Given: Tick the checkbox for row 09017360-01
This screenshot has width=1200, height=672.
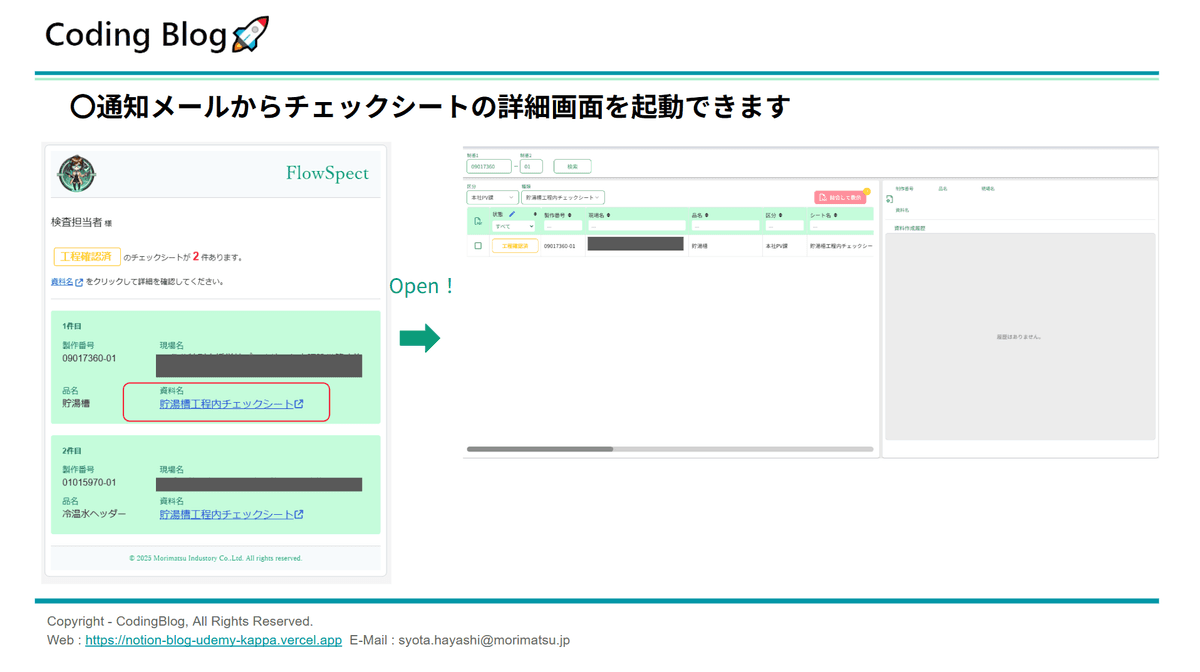Looking at the screenshot, I should [x=478, y=245].
